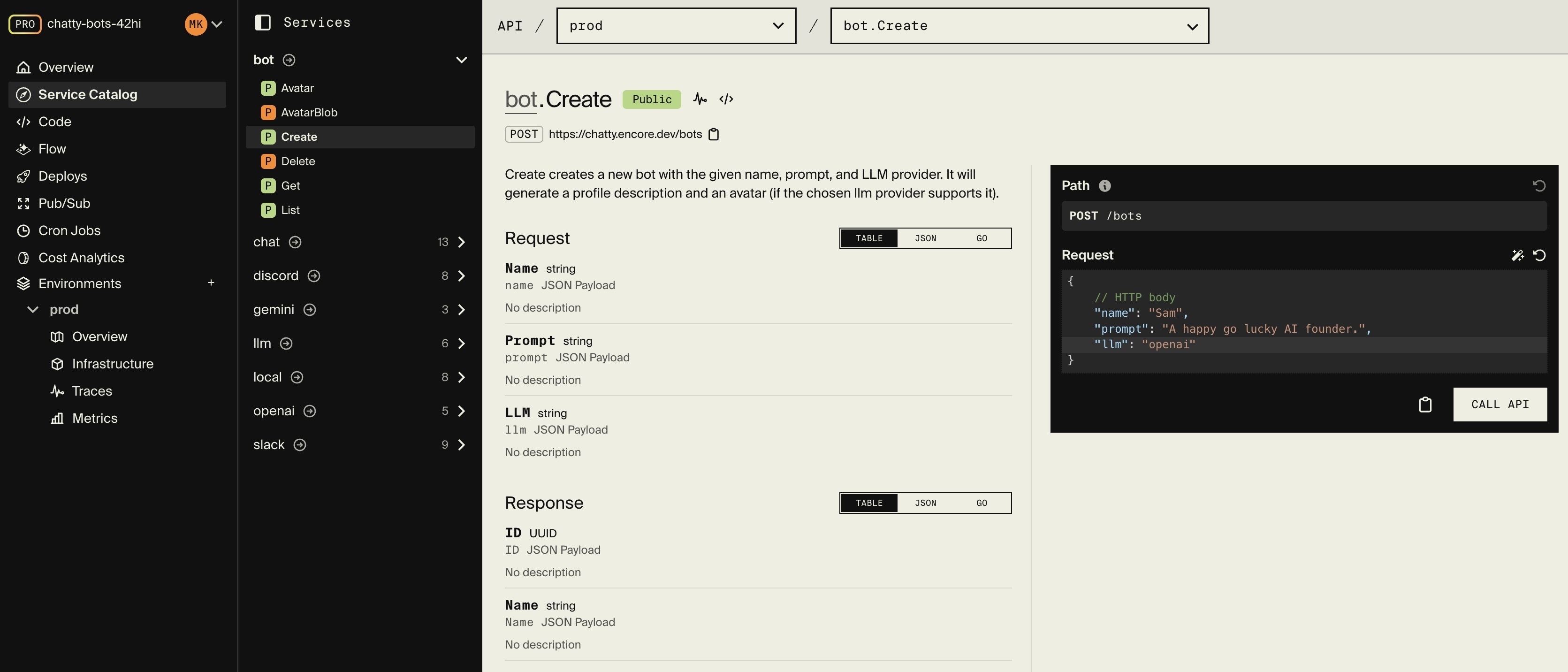Click the traces pulse icon next to bot.Create
1568x672 pixels.
click(700, 99)
